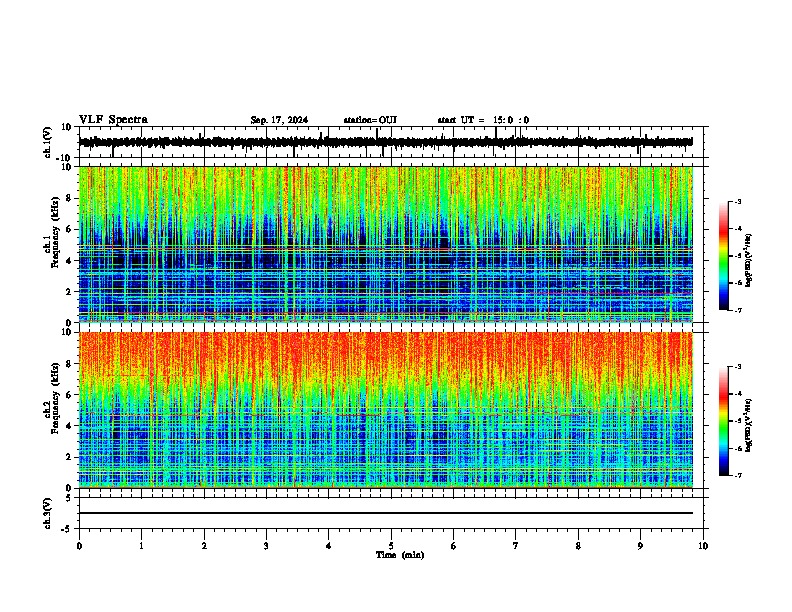
Task: Click the ch.1 spectrogram color bar
Action: coord(724,256)
